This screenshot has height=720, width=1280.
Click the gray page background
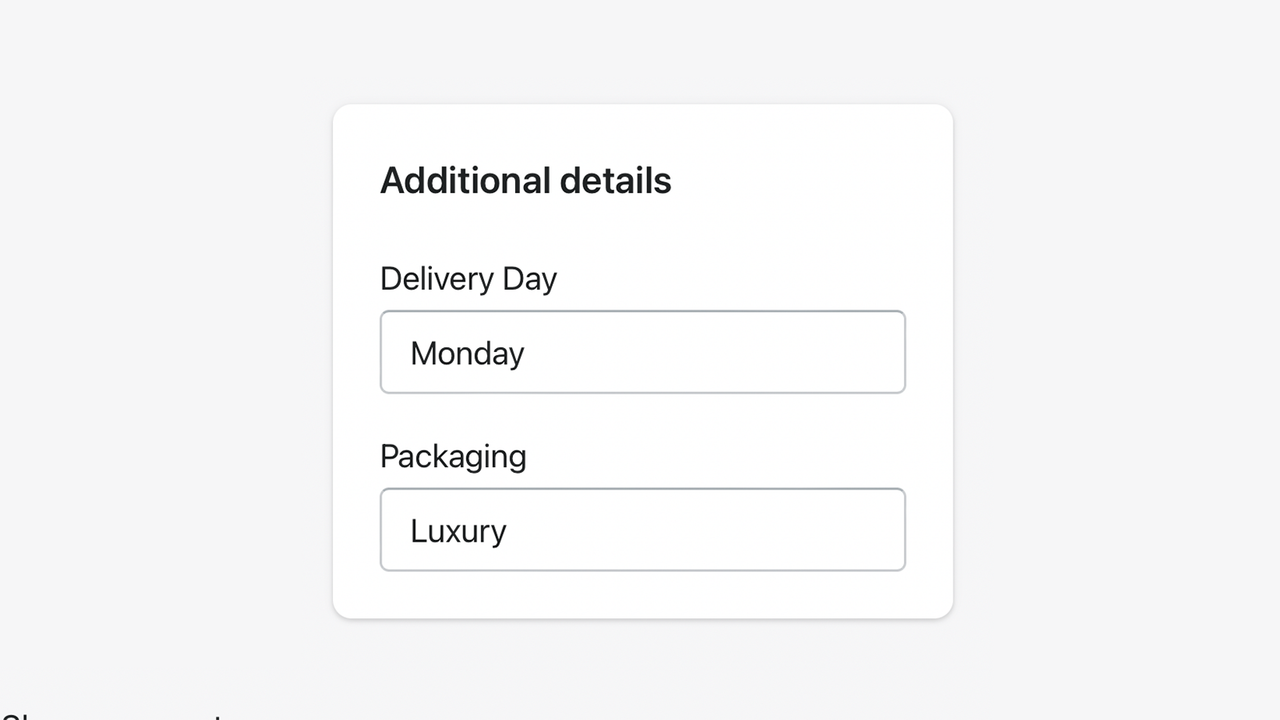[x=150, y=360]
